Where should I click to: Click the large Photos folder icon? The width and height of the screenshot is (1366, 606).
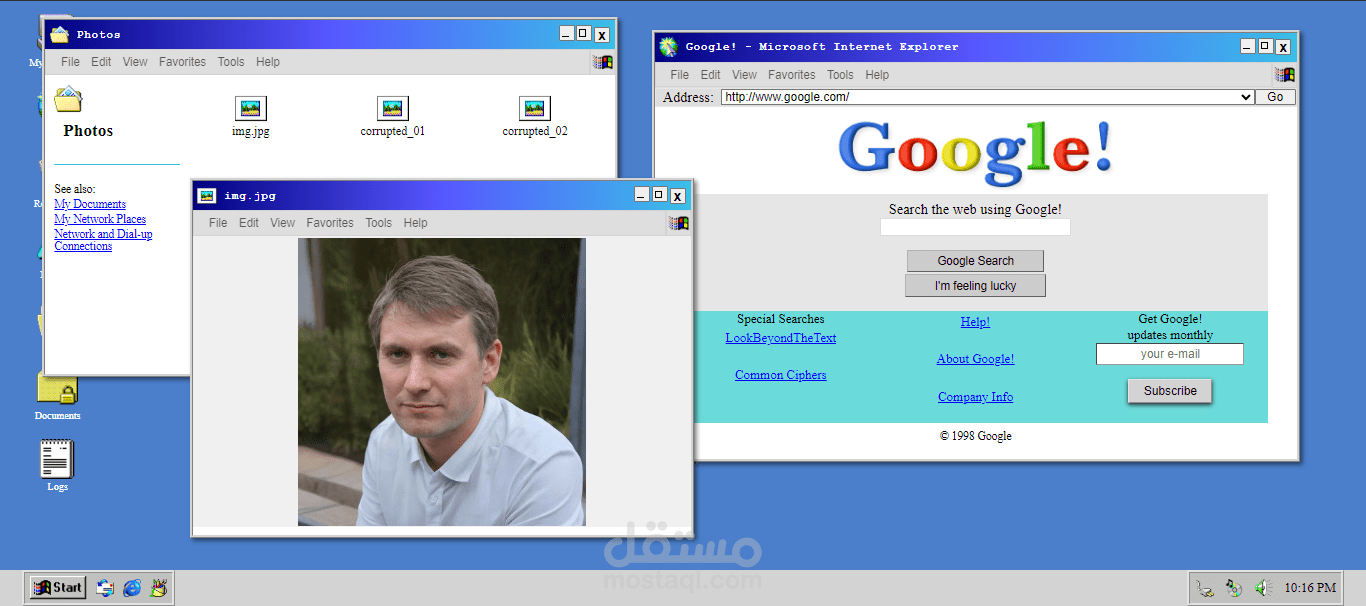tap(68, 99)
